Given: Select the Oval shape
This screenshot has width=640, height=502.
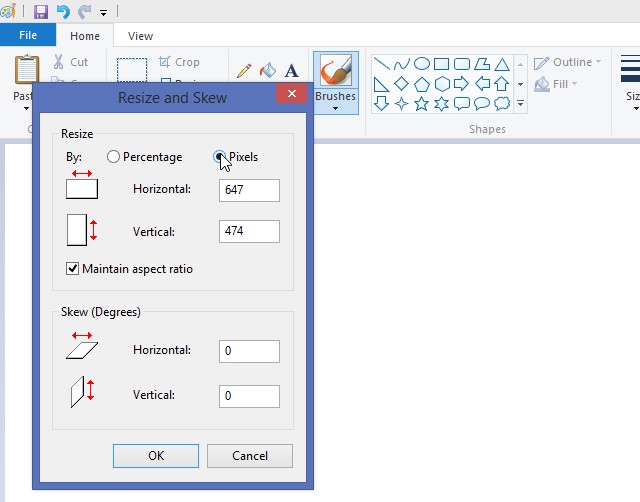Looking at the screenshot, I should (422, 64).
